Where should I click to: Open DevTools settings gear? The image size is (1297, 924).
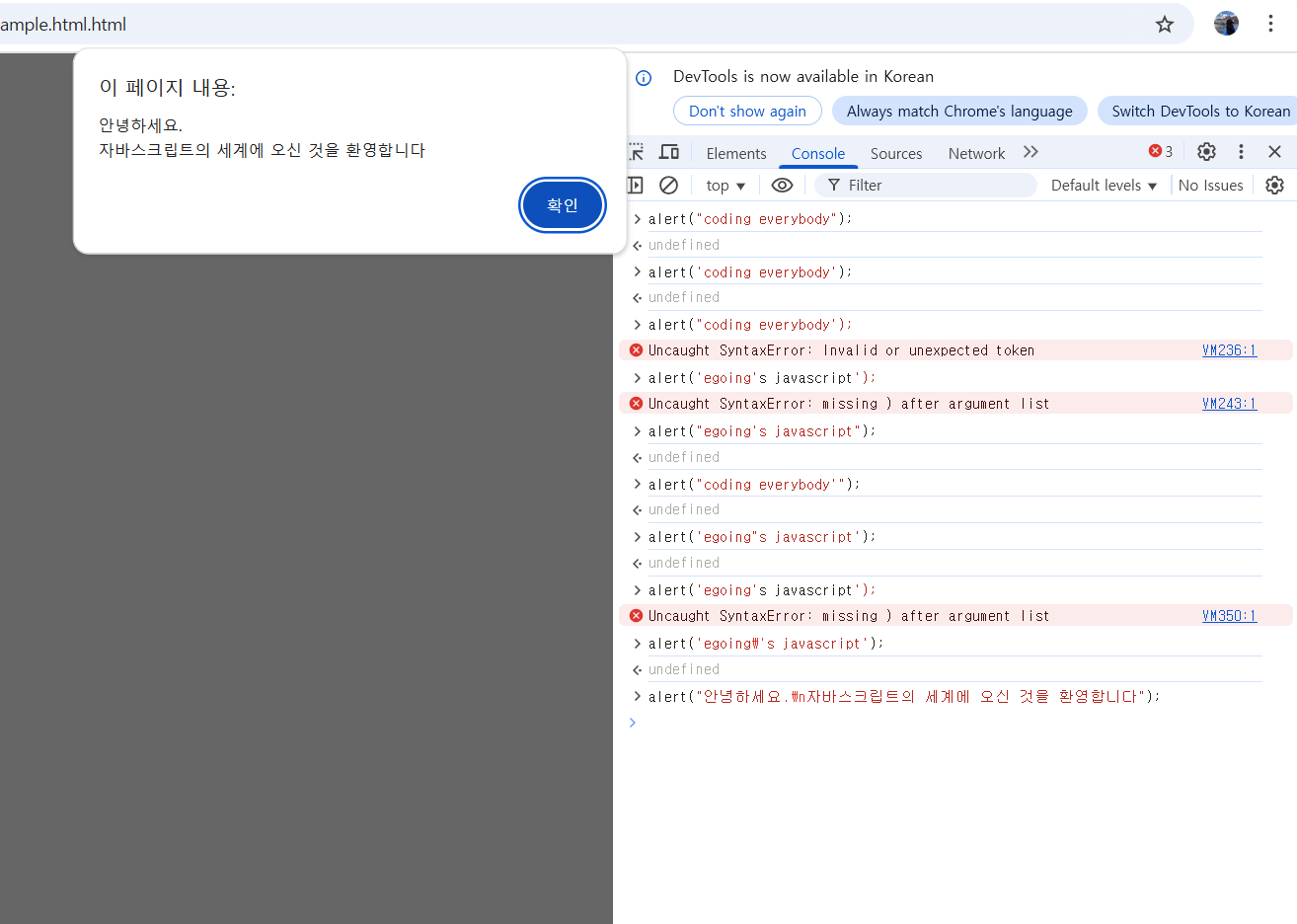click(x=1206, y=152)
